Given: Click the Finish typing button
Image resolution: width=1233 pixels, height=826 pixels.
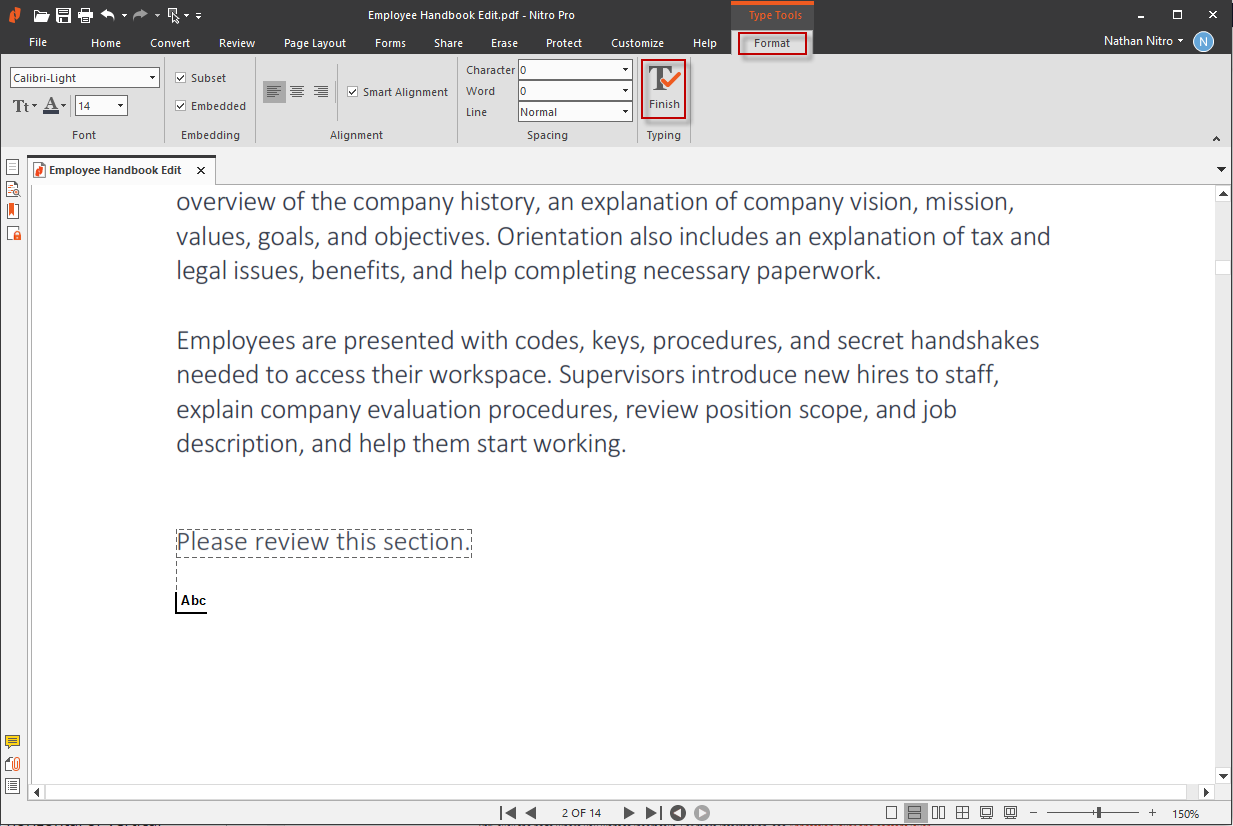Looking at the screenshot, I should tap(663, 88).
